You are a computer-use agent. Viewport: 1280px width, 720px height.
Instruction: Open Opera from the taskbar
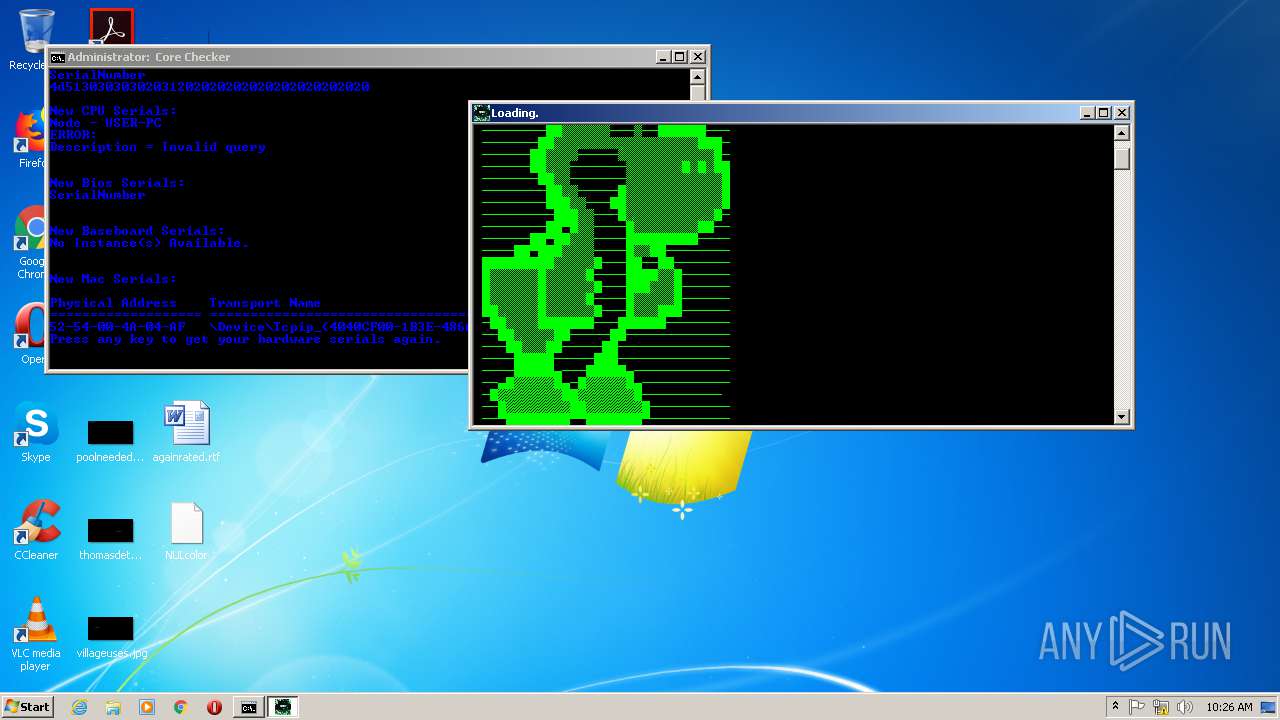[x=214, y=707]
